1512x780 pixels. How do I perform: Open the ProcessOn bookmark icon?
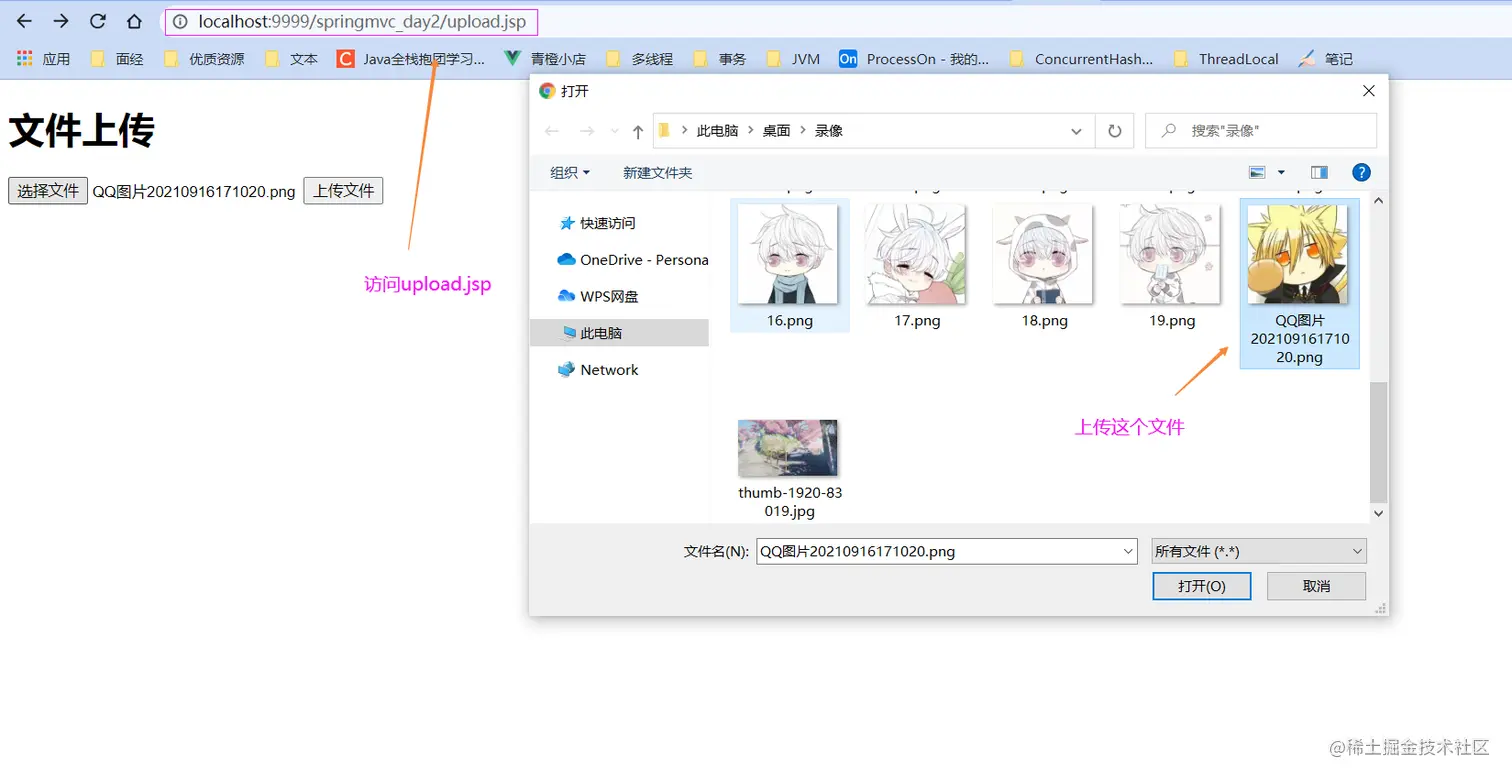point(847,58)
